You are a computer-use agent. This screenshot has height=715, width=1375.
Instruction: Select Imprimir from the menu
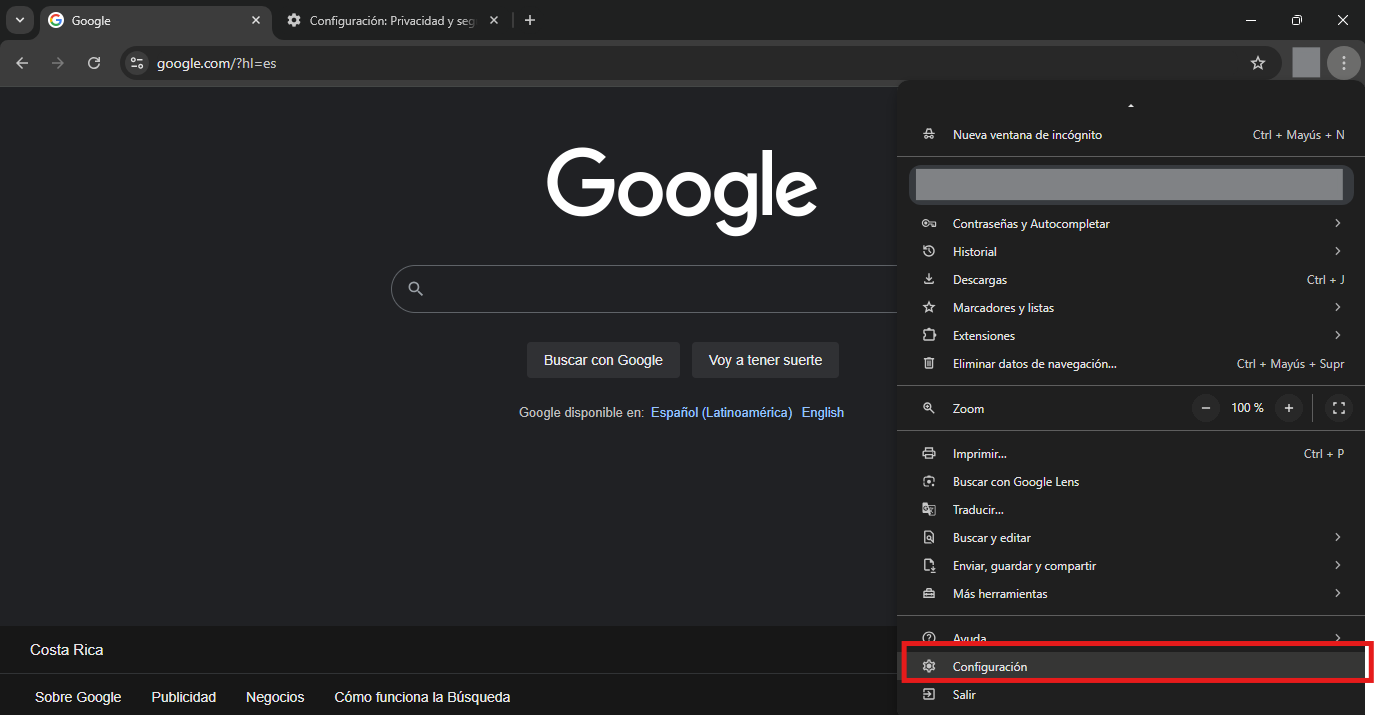1131,454
